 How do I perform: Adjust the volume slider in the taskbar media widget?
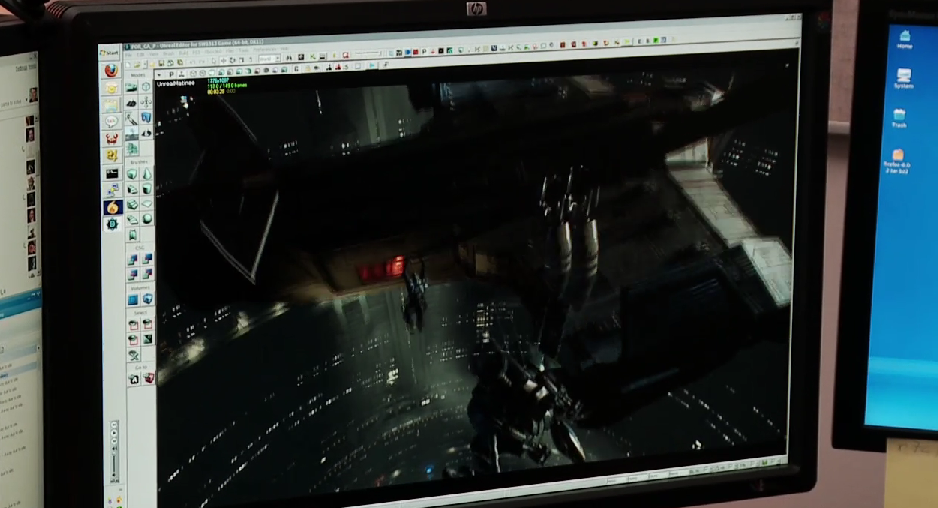coord(115,465)
